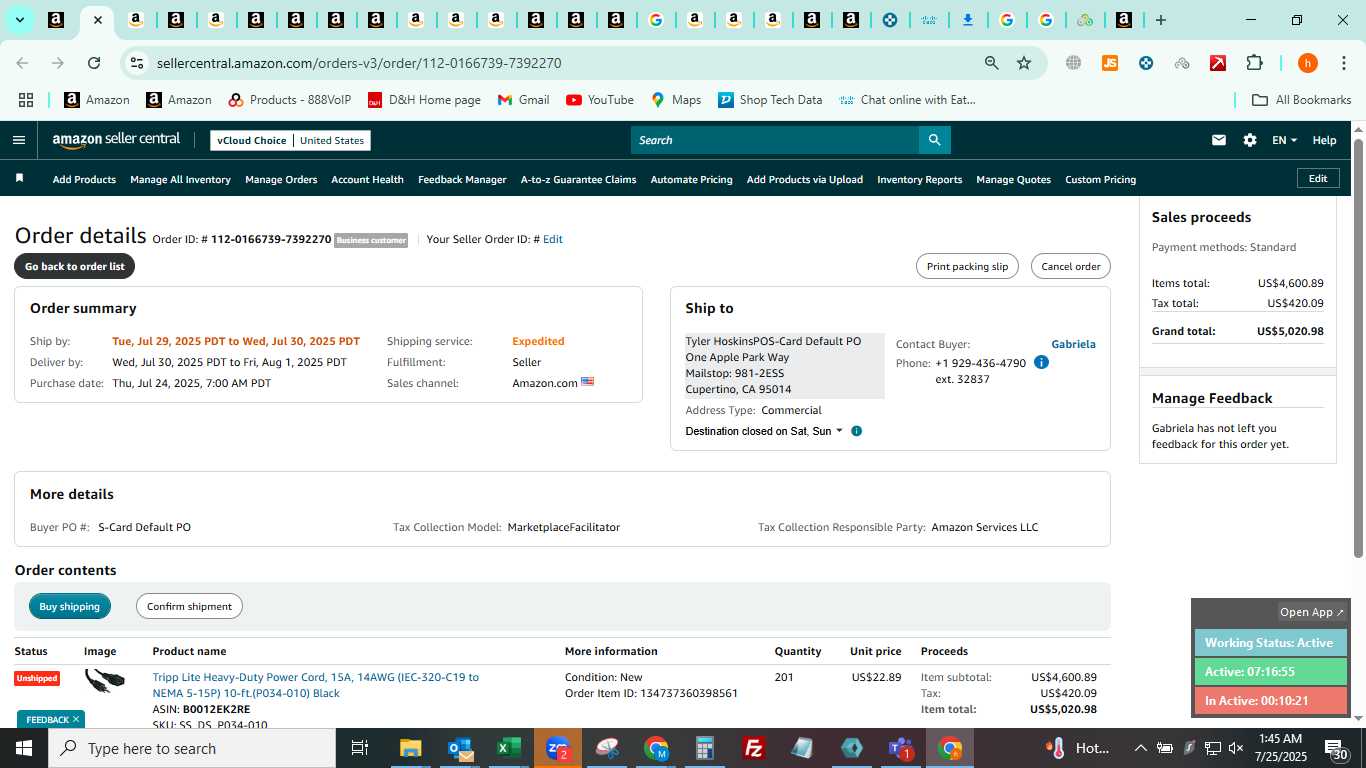Open Outlook from the taskbar
The width and height of the screenshot is (1366, 768).
[460, 748]
